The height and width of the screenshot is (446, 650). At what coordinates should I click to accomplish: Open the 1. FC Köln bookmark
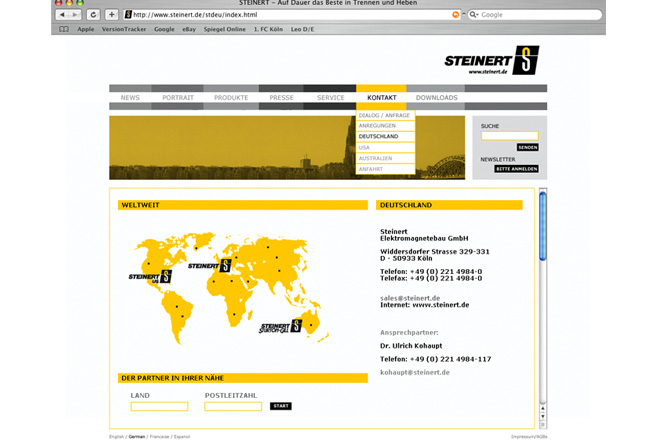(x=268, y=29)
